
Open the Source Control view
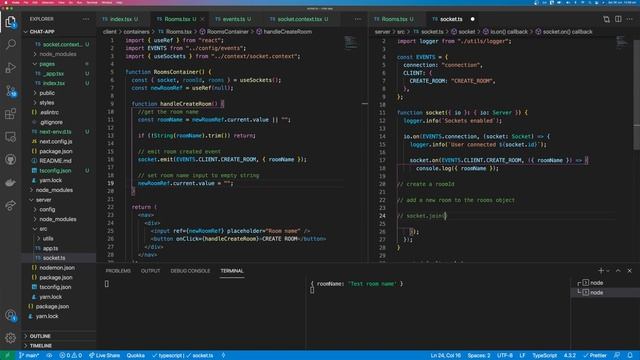click(x=11, y=91)
